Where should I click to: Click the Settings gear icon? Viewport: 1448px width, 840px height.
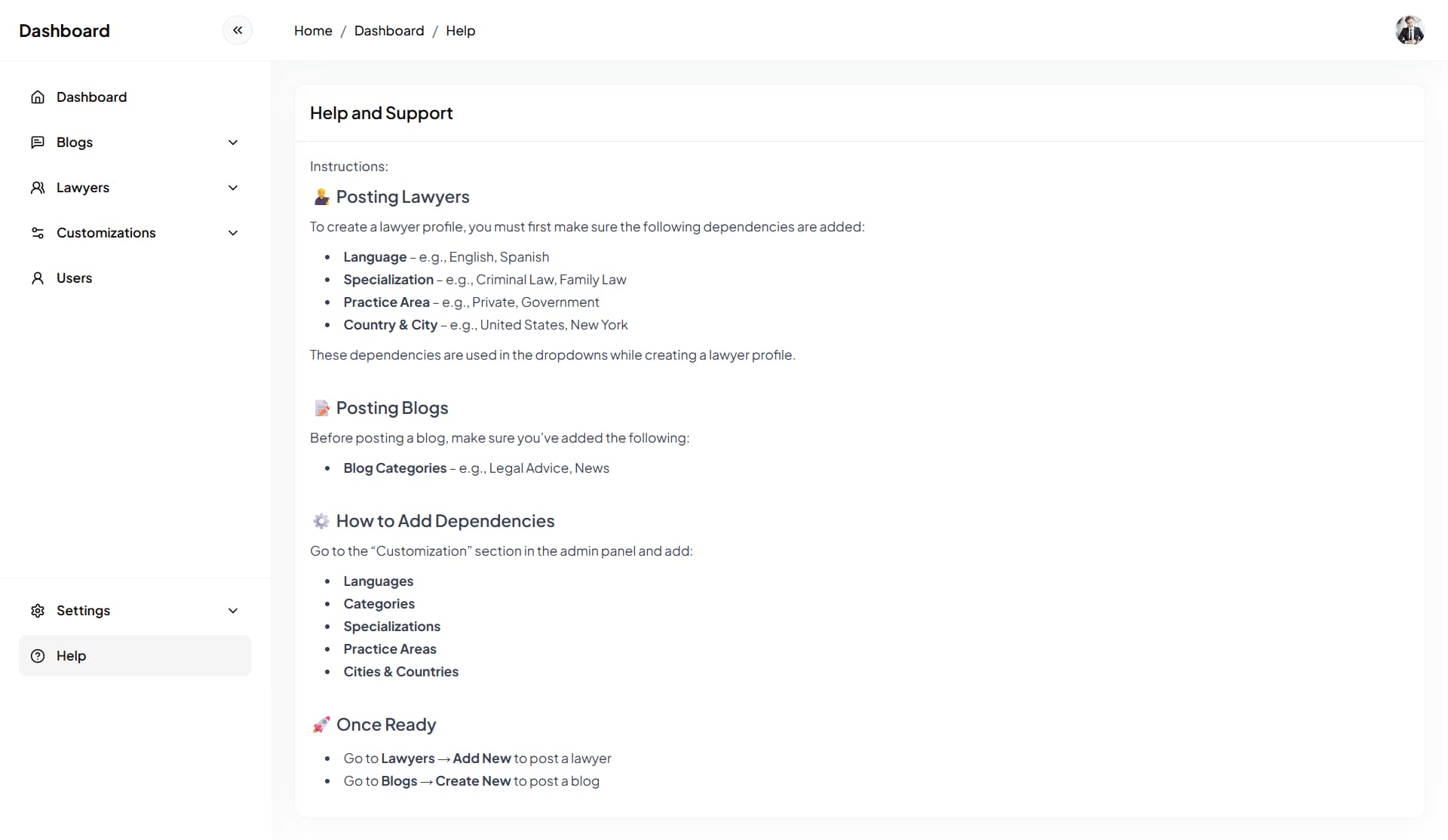(38, 611)
